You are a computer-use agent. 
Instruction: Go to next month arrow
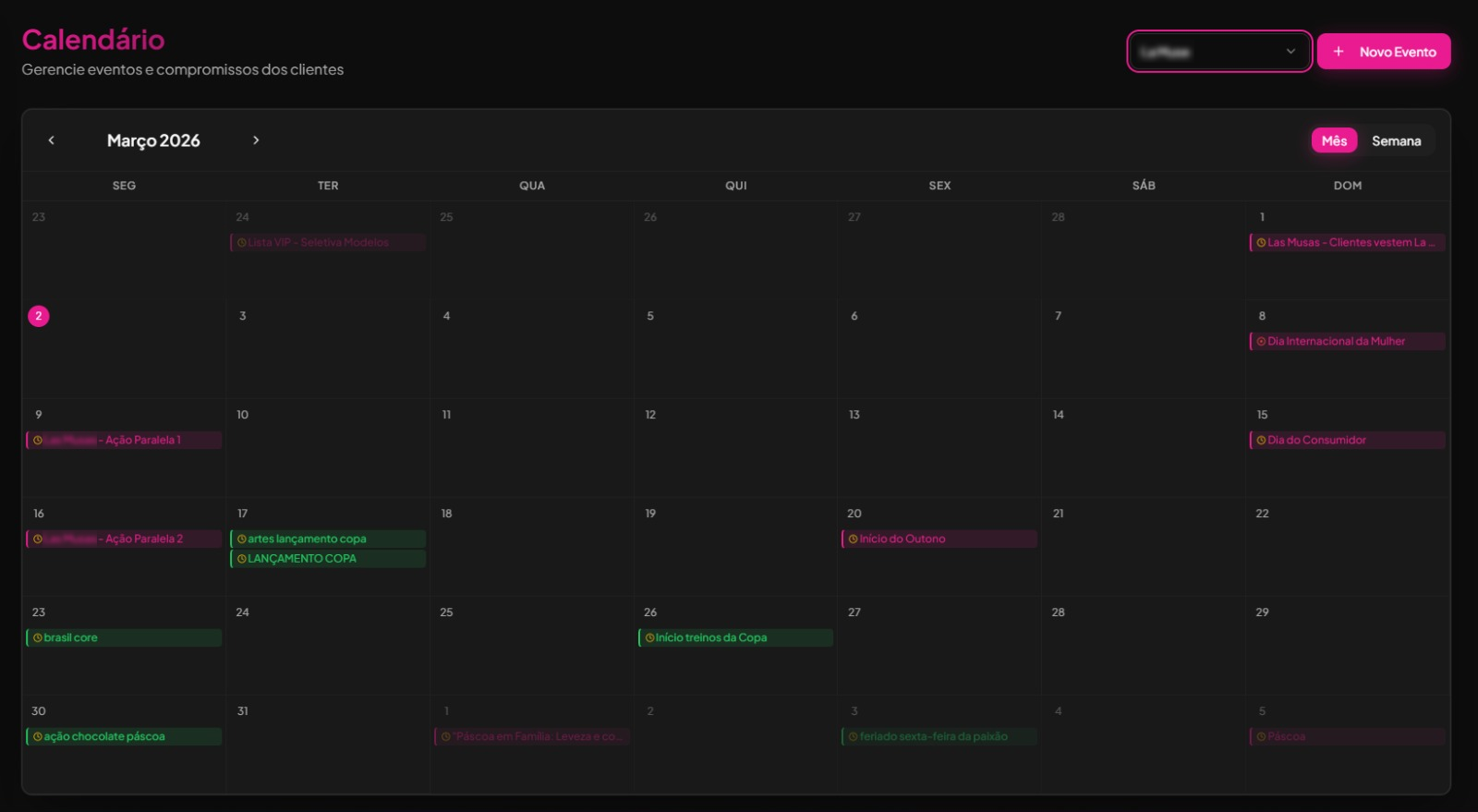(256, 140)
